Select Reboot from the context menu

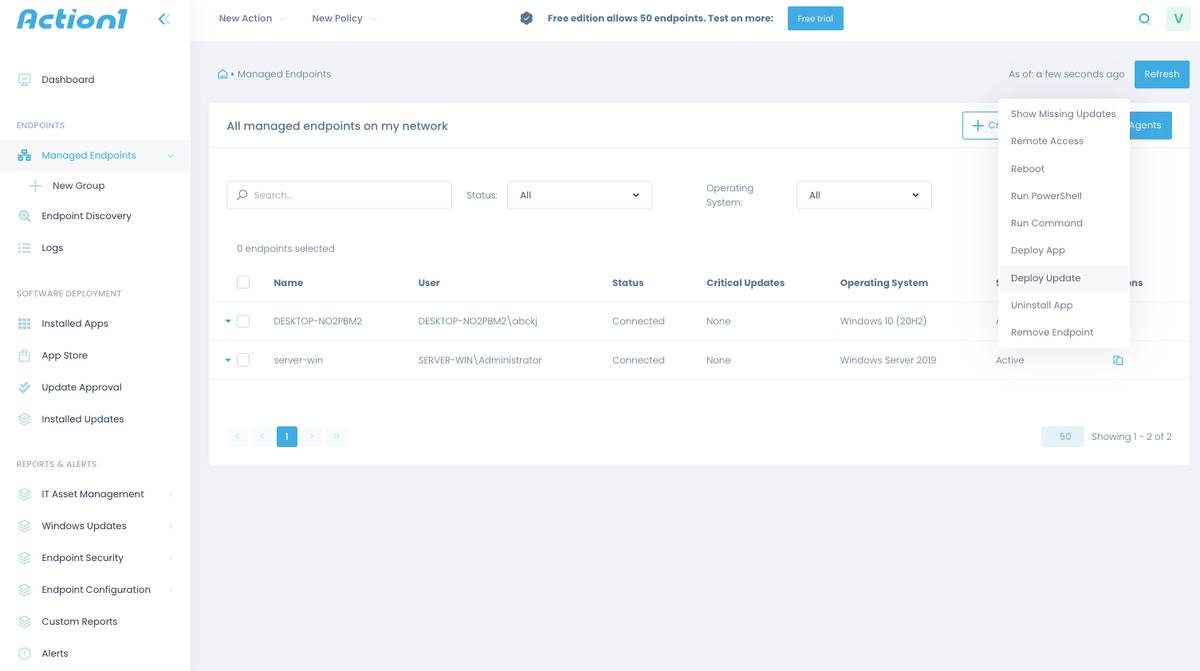pyautogui.click(x=1063, y=169)
